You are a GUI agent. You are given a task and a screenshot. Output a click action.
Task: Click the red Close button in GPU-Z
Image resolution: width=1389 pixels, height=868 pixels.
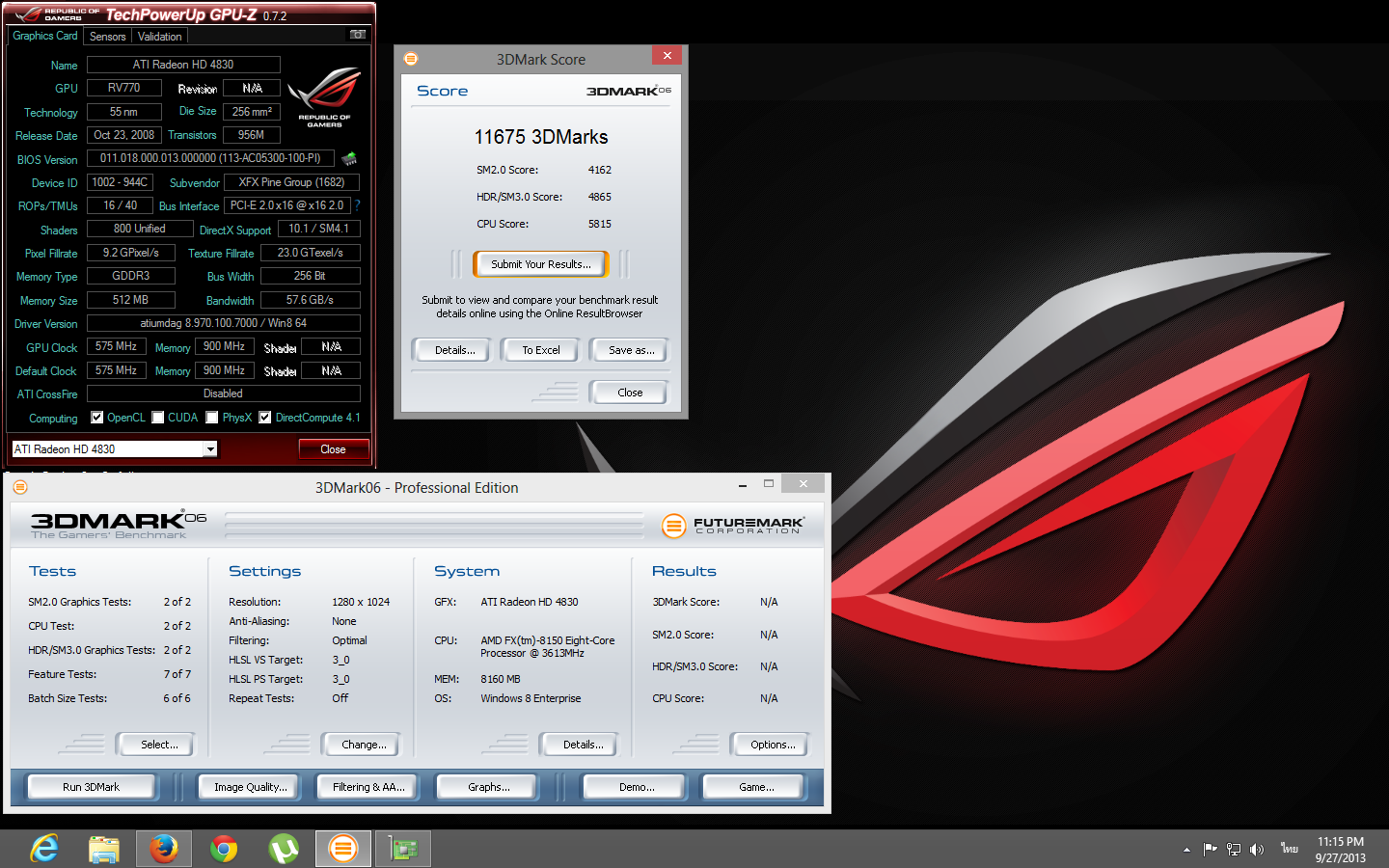[x=333, y=449]
